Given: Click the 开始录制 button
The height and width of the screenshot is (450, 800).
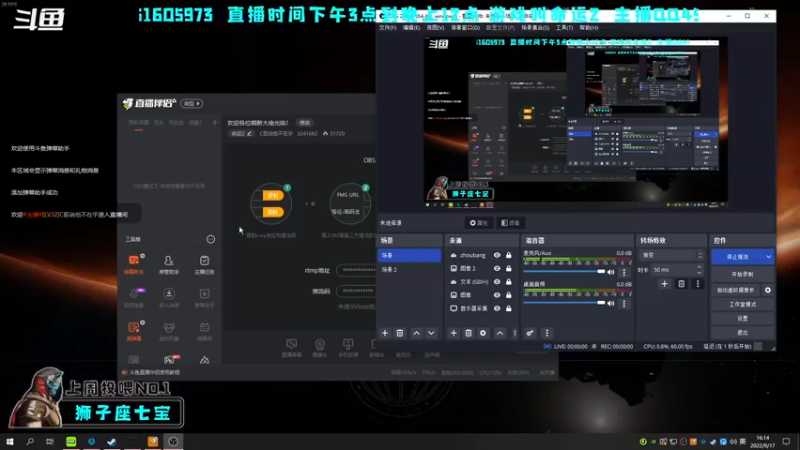Looking at the screenshot, I should (742, 274).
